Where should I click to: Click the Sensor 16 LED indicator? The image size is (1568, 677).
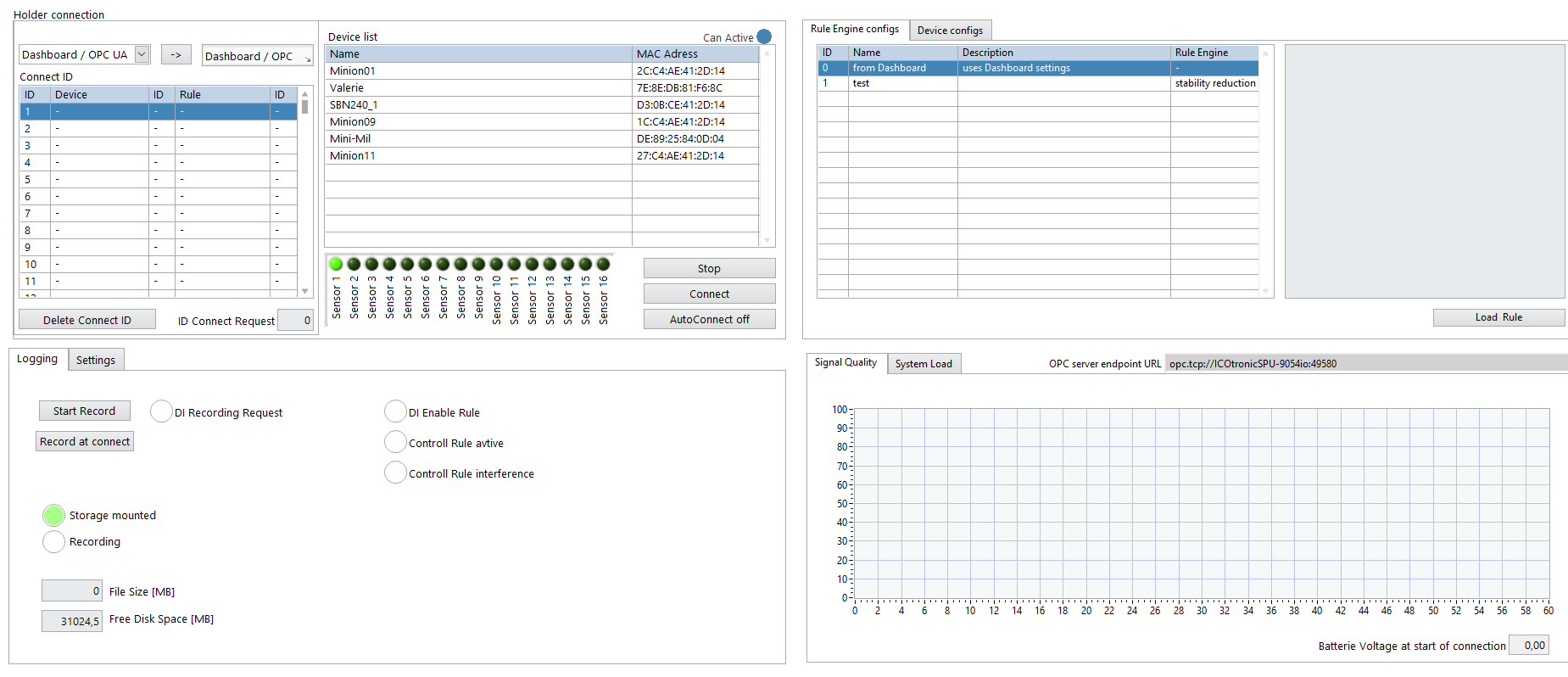point(603,264)
